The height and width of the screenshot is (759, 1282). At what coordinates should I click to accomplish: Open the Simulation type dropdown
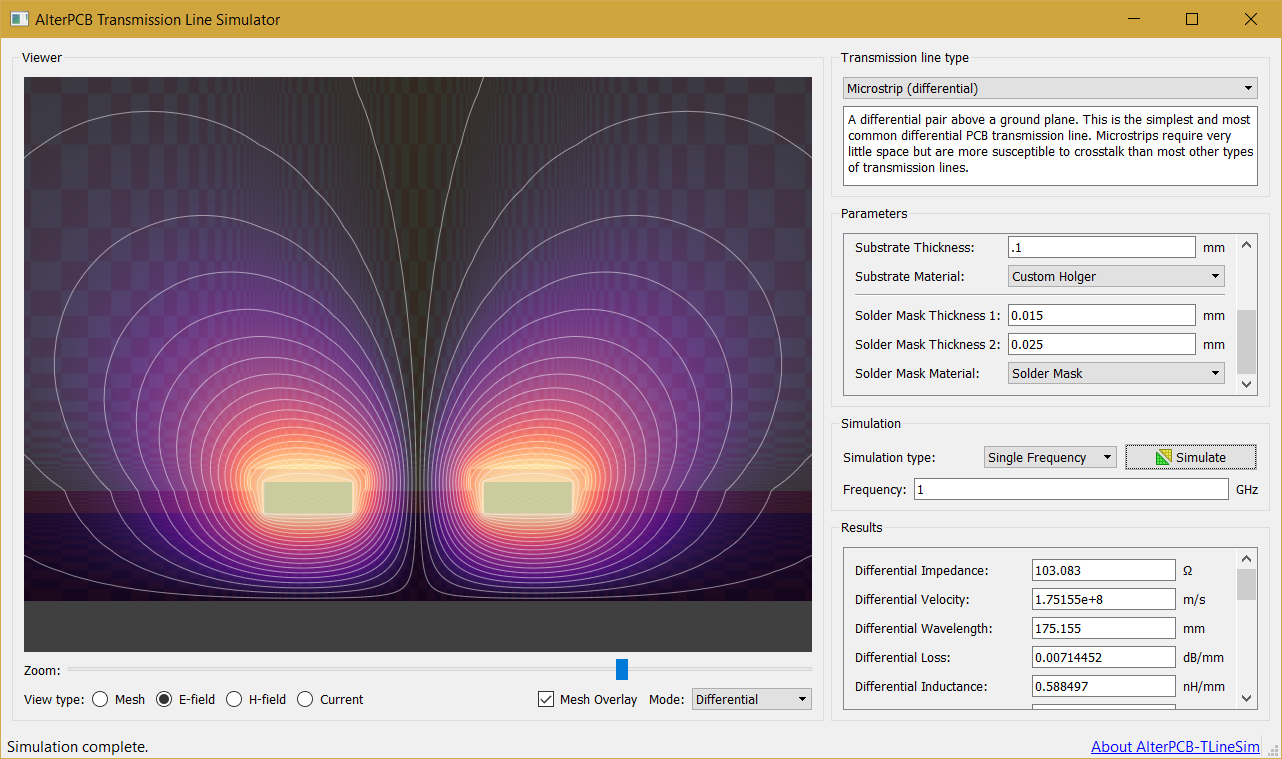[x=1050, y=457]
